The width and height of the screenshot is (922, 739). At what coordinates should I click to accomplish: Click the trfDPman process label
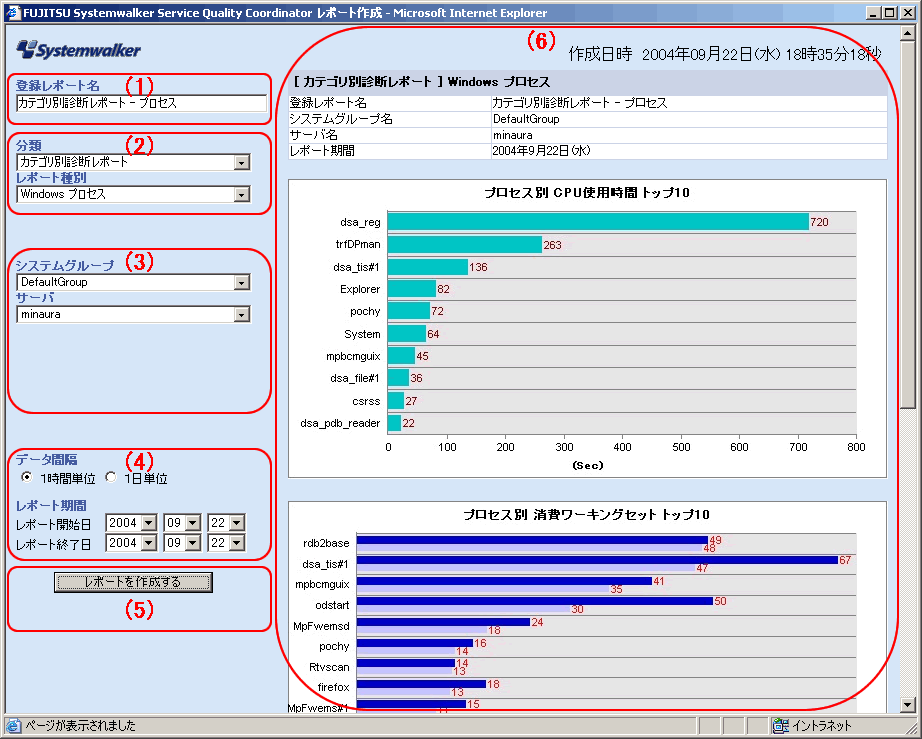(x=358, y=245)
